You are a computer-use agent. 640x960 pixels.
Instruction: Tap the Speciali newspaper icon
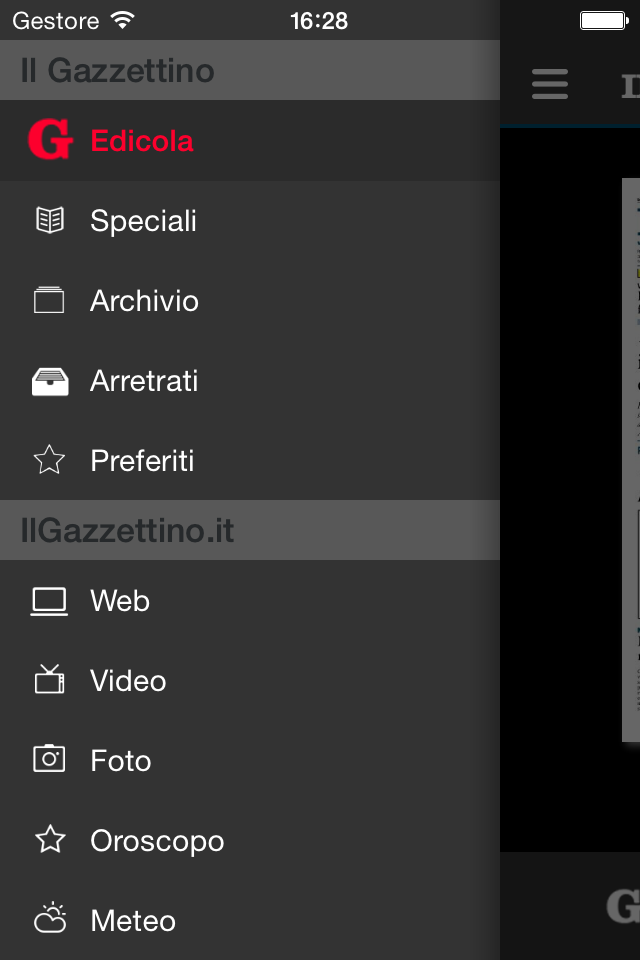[50, 220]
